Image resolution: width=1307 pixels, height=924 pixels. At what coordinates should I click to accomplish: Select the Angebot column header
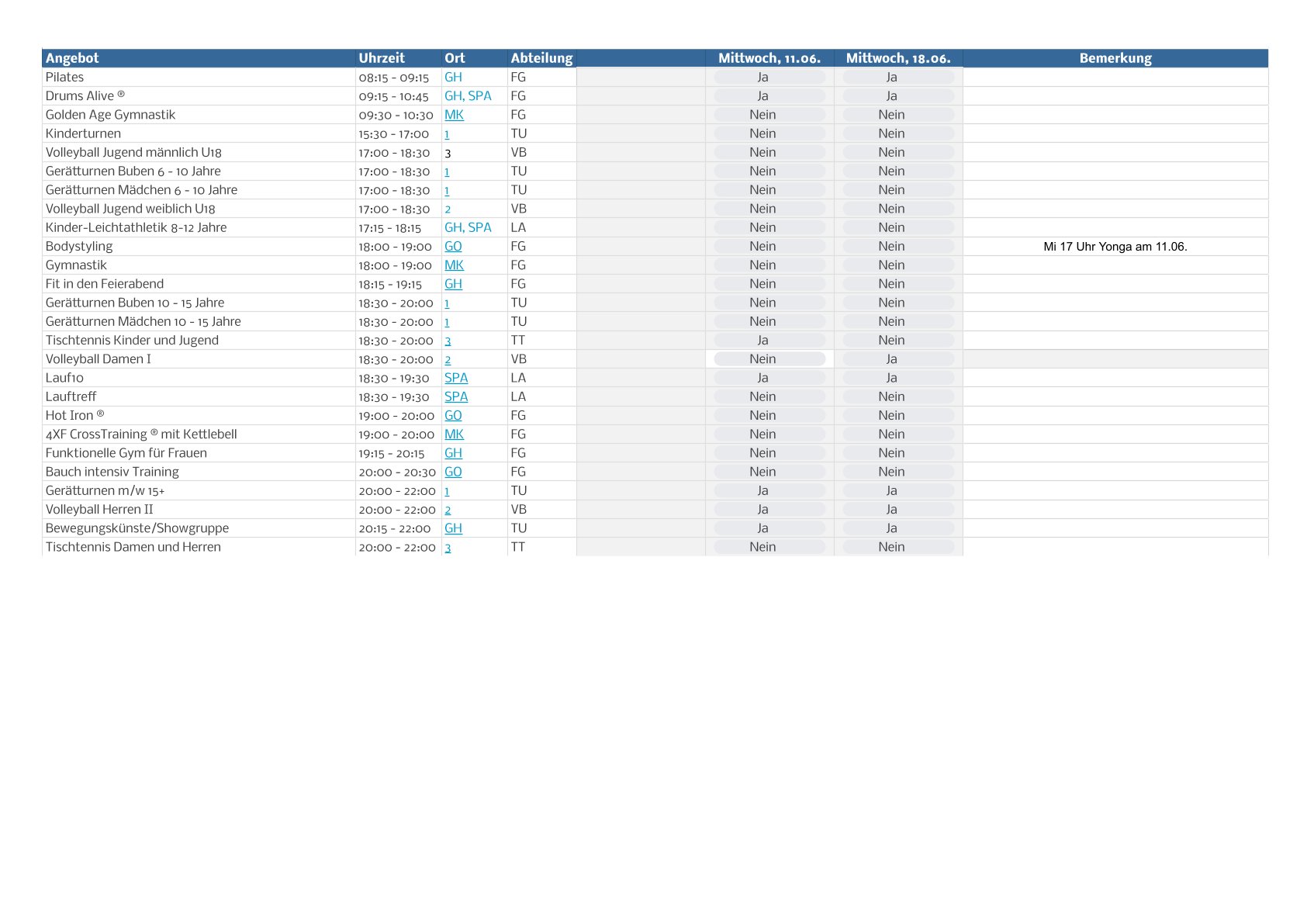pyautogui.click(x=199, y=58)
